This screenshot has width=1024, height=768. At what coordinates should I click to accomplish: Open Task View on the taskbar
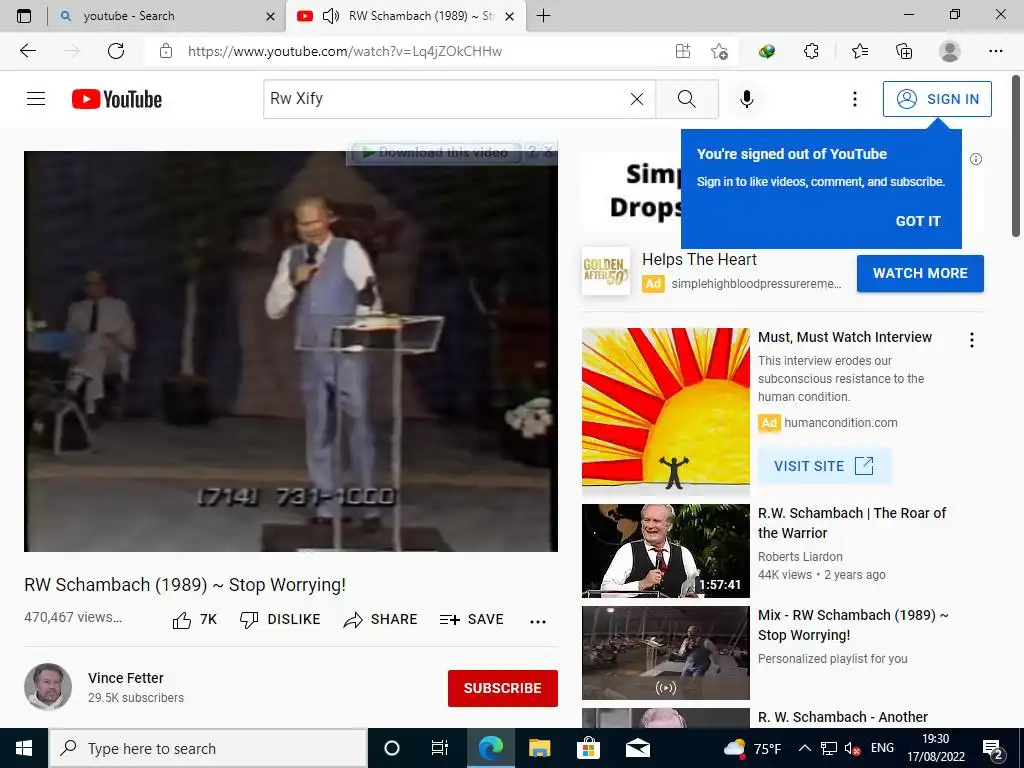tap(440, 748)
